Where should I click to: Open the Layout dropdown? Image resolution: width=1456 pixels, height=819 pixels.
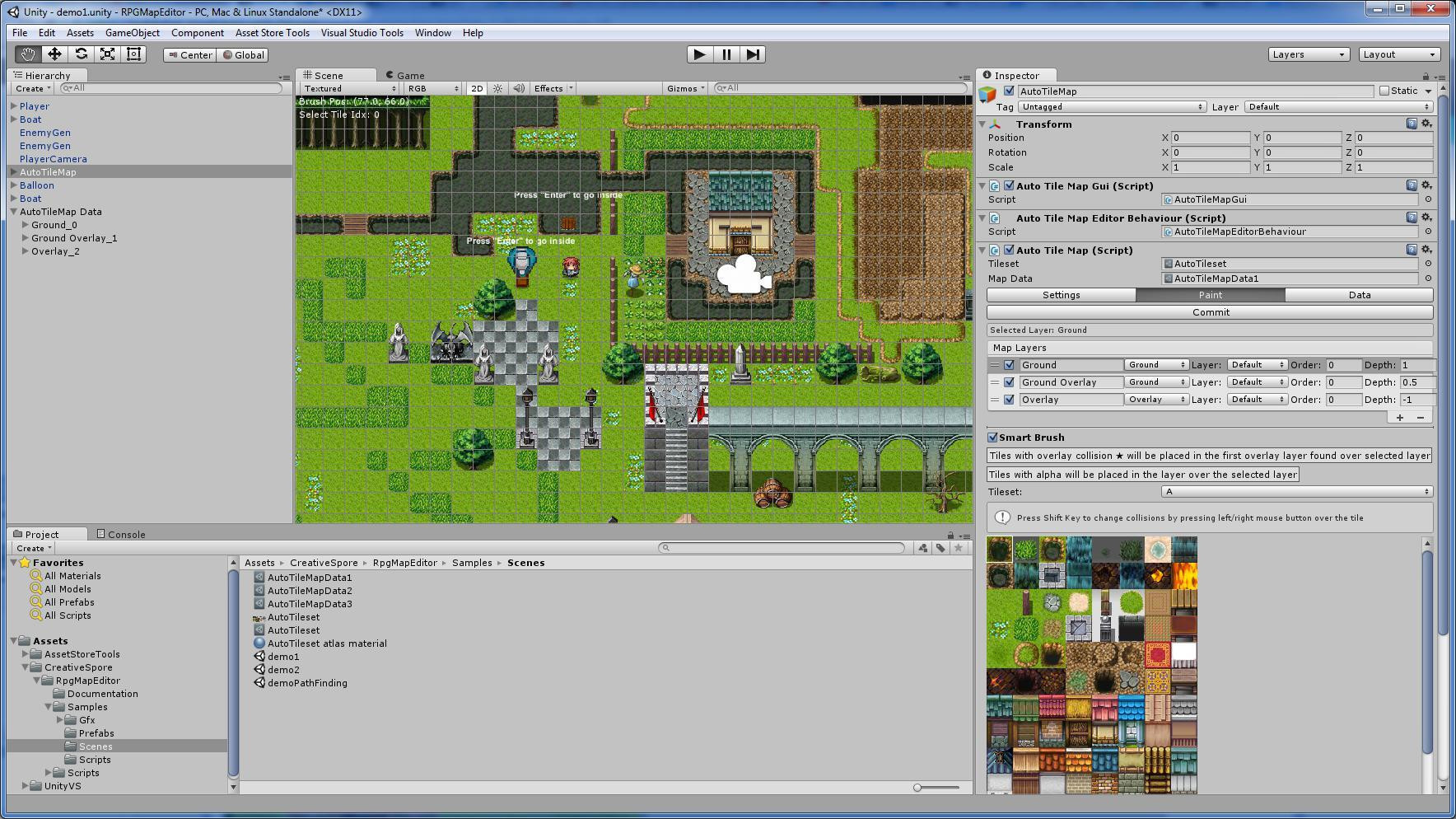(x=1399, y=54)
